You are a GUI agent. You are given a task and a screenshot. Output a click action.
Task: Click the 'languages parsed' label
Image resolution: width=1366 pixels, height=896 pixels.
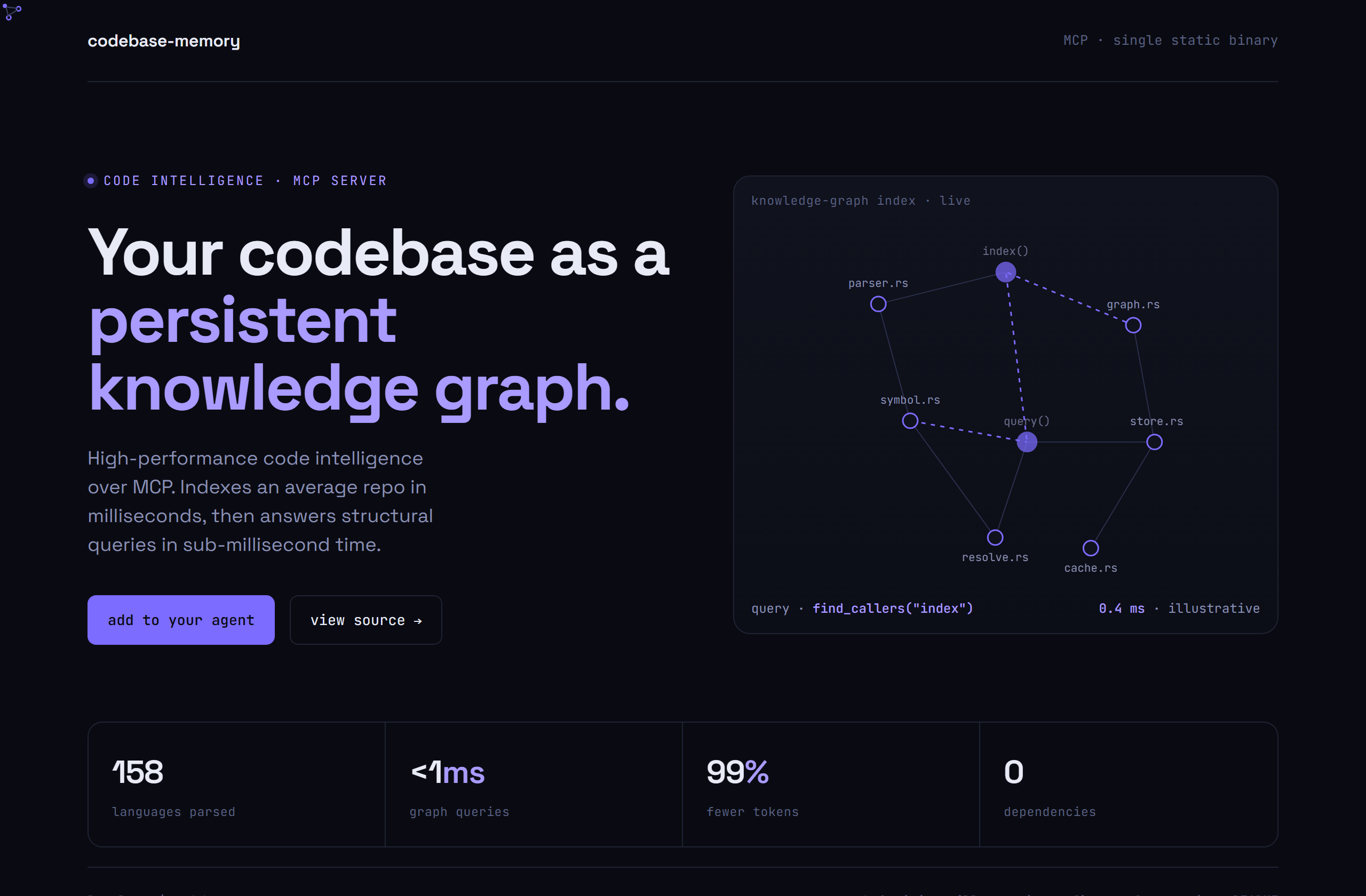click(173, 812)
